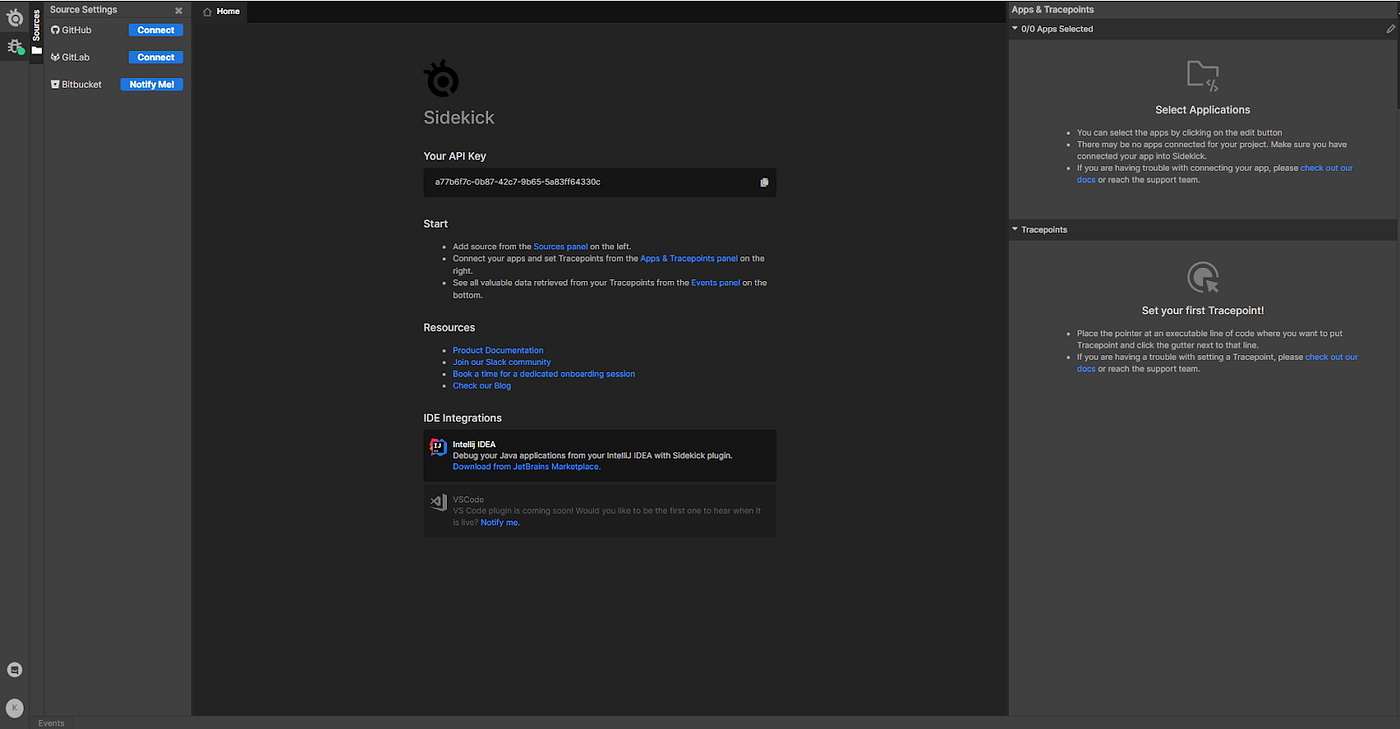The image size is (1400, 729).
Task: Click the Select Applications heading text
Action: 1203,110
